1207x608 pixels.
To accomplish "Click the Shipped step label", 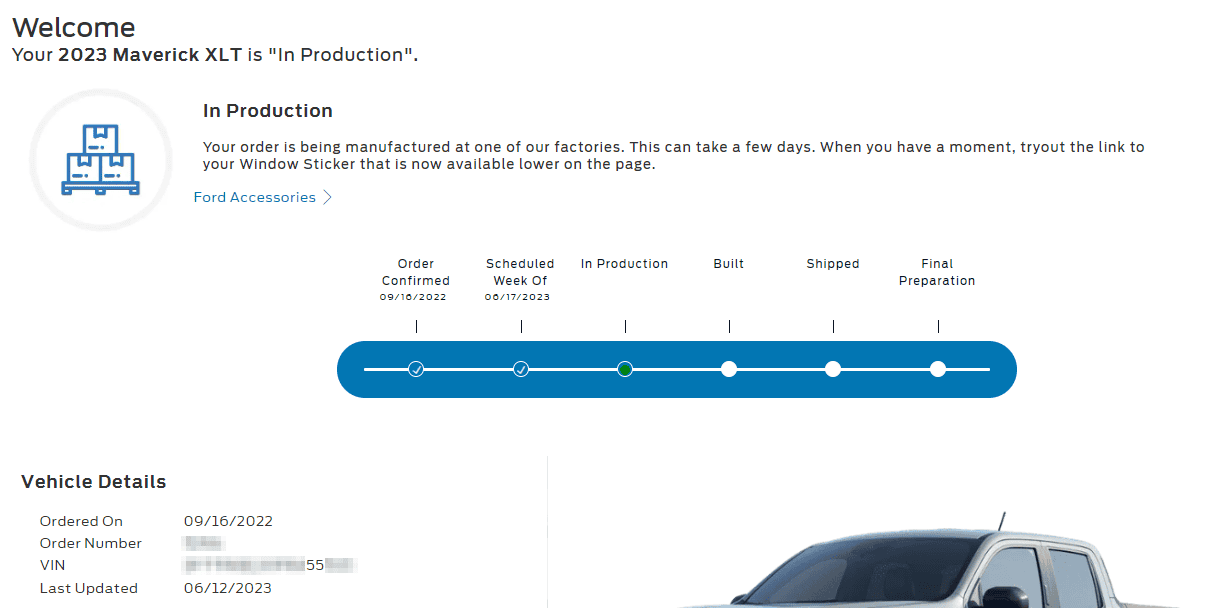I will (833, 264).
